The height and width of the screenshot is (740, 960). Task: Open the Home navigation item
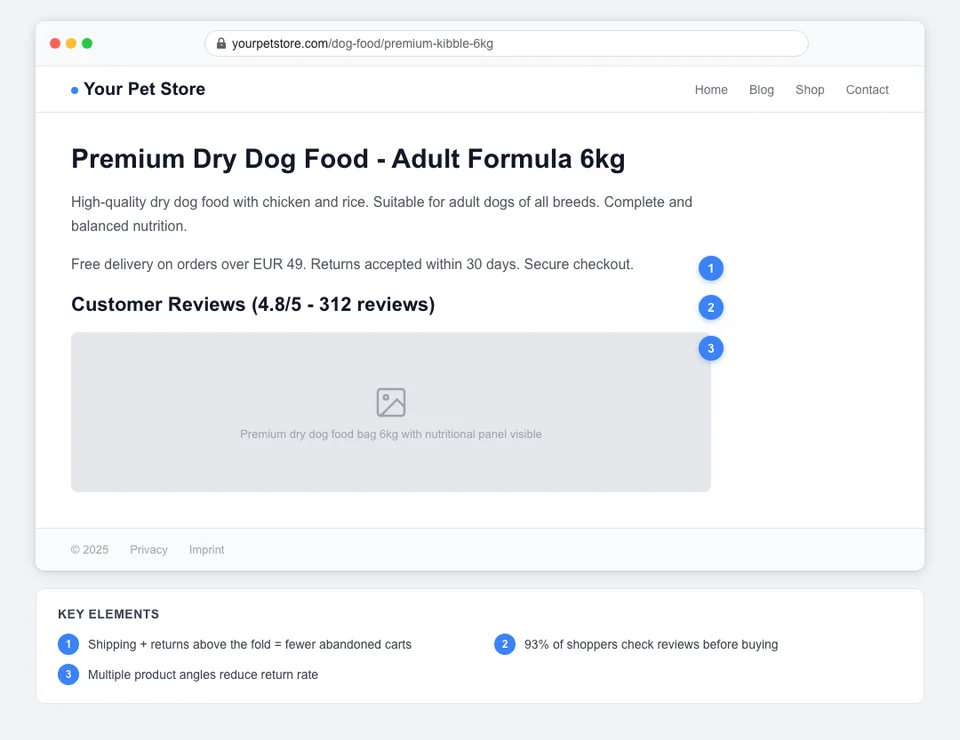(x=711, y=89)
